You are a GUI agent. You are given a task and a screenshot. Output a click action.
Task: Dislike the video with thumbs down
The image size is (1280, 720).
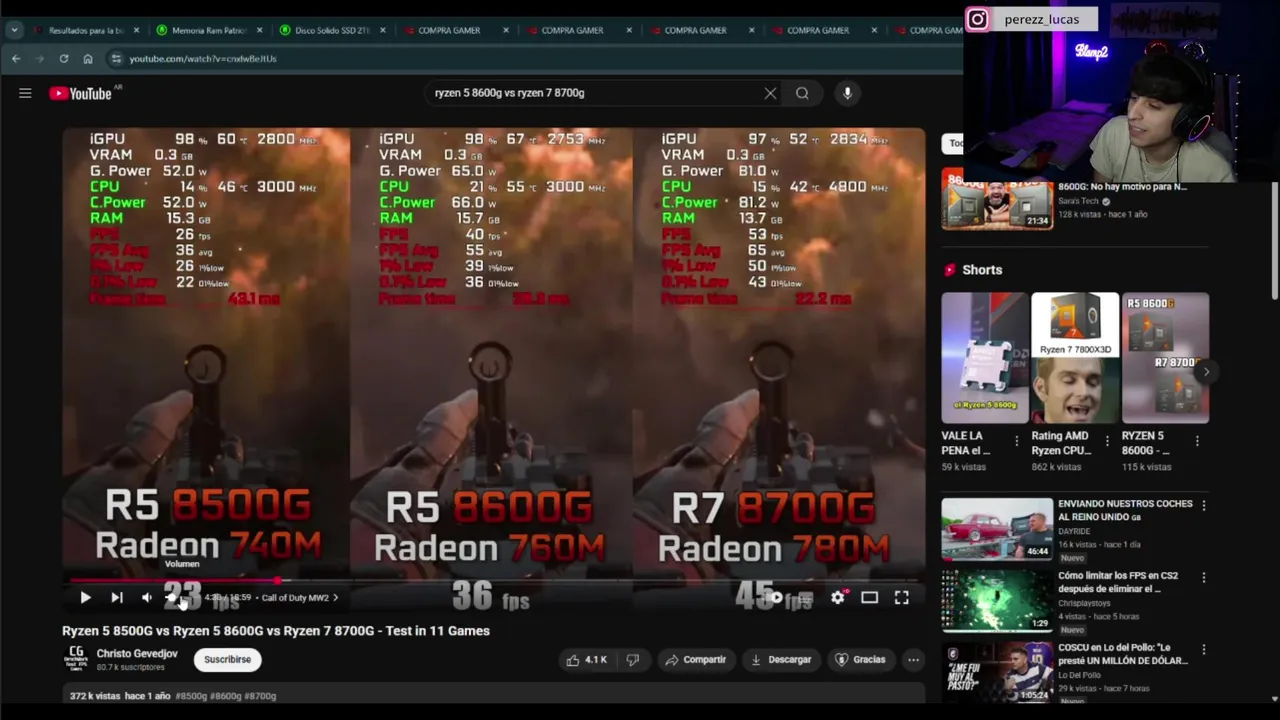(x=632, y=660)
